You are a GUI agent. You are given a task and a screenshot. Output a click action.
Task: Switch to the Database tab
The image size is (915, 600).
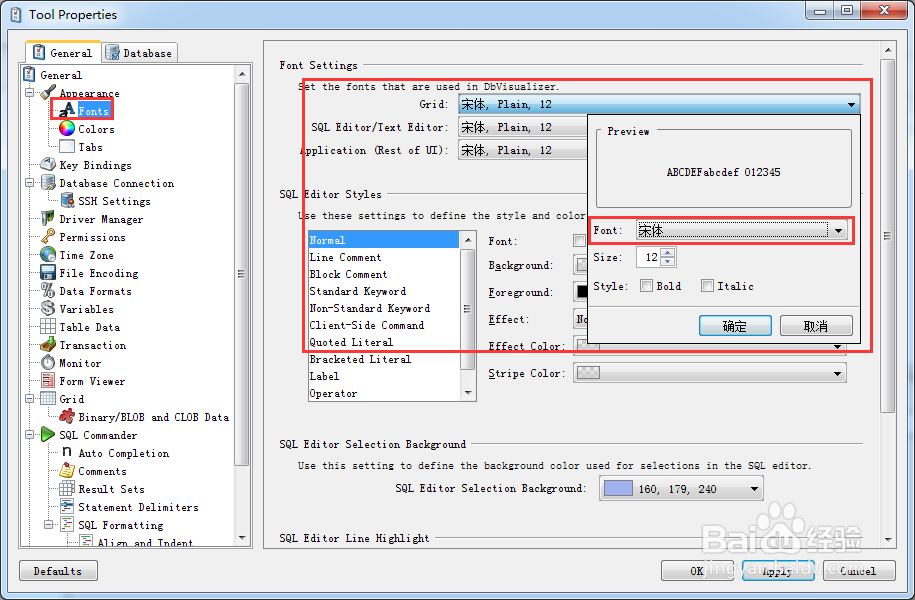(x=139, y=53)
